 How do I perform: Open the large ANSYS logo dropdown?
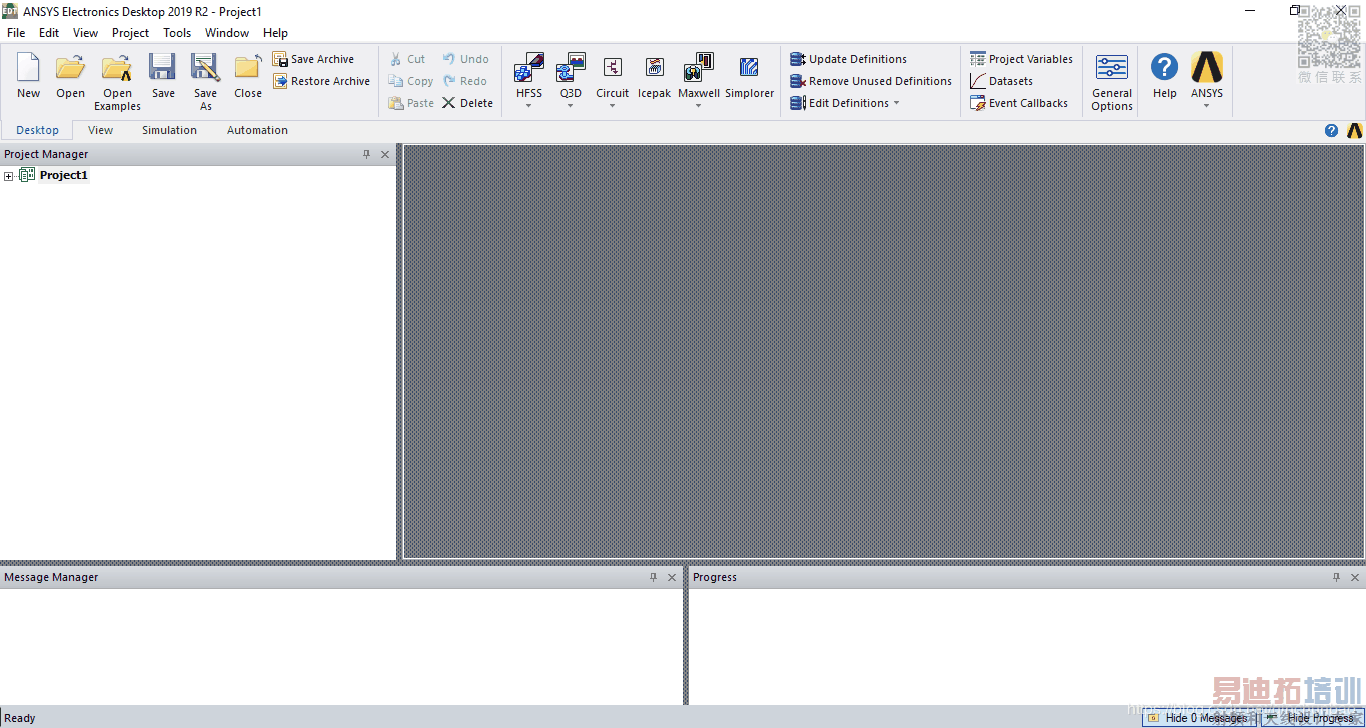1206,106
